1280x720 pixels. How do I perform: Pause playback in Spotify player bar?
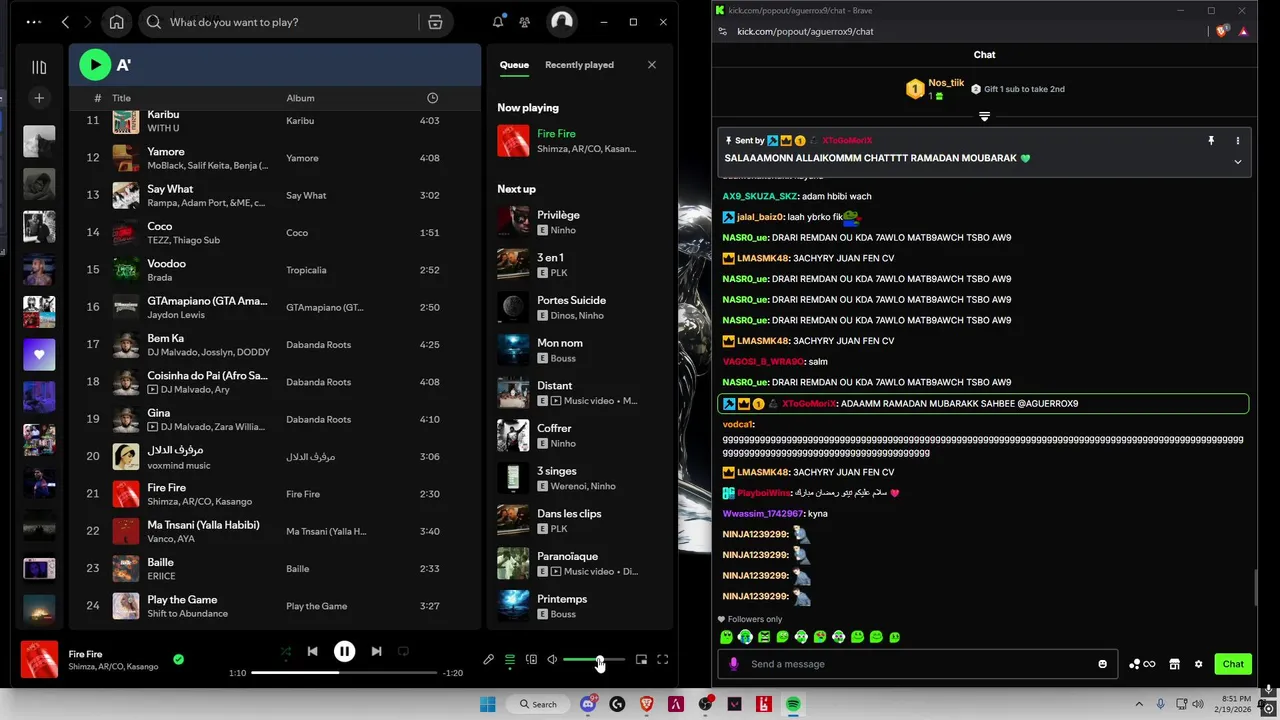[344, 651]
